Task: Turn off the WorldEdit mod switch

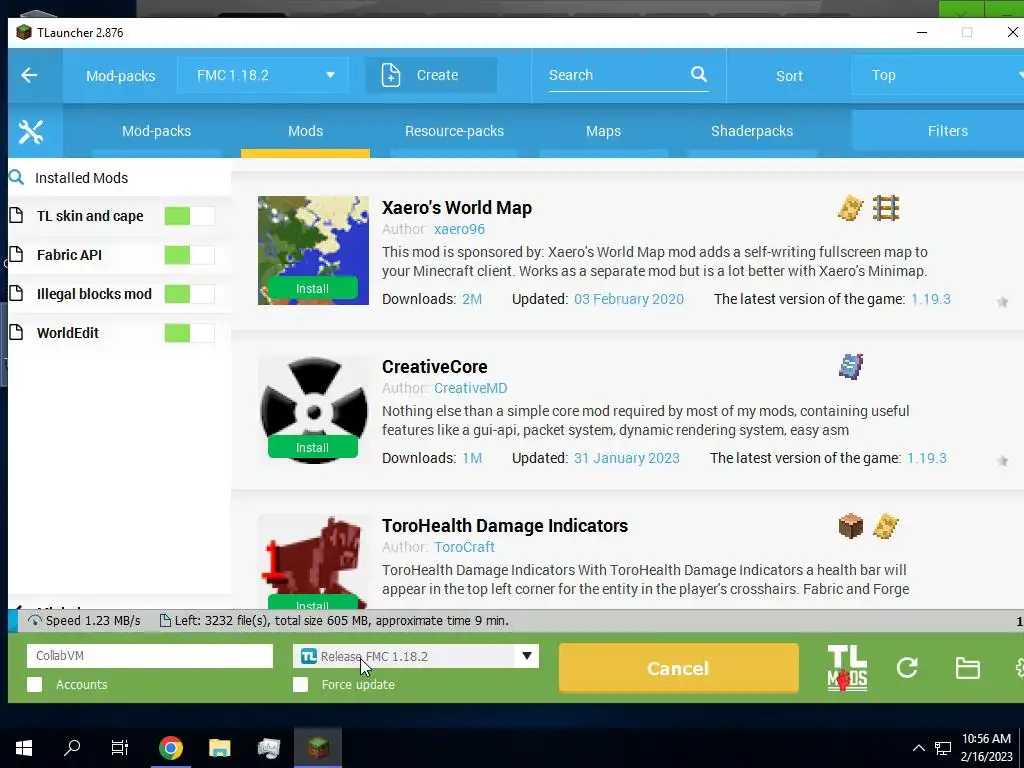Action: (189, 333)
